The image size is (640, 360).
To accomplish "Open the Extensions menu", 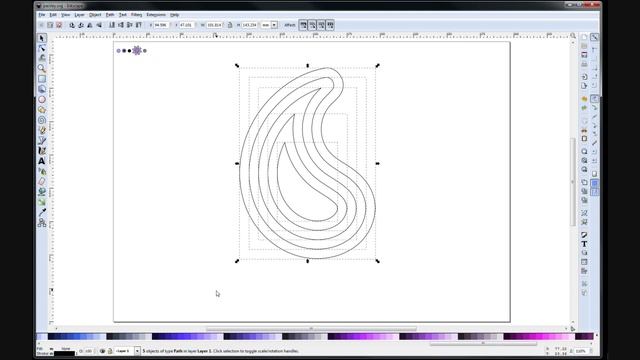I will click(x=156, y=15).
